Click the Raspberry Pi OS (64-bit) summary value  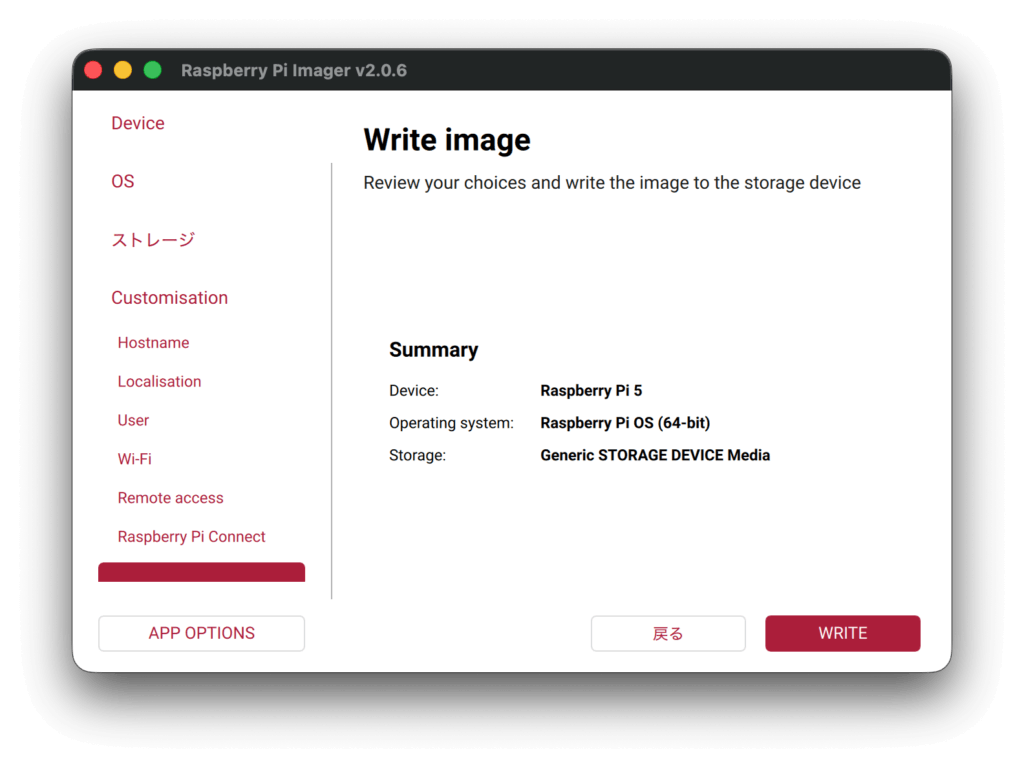(625, 423)
